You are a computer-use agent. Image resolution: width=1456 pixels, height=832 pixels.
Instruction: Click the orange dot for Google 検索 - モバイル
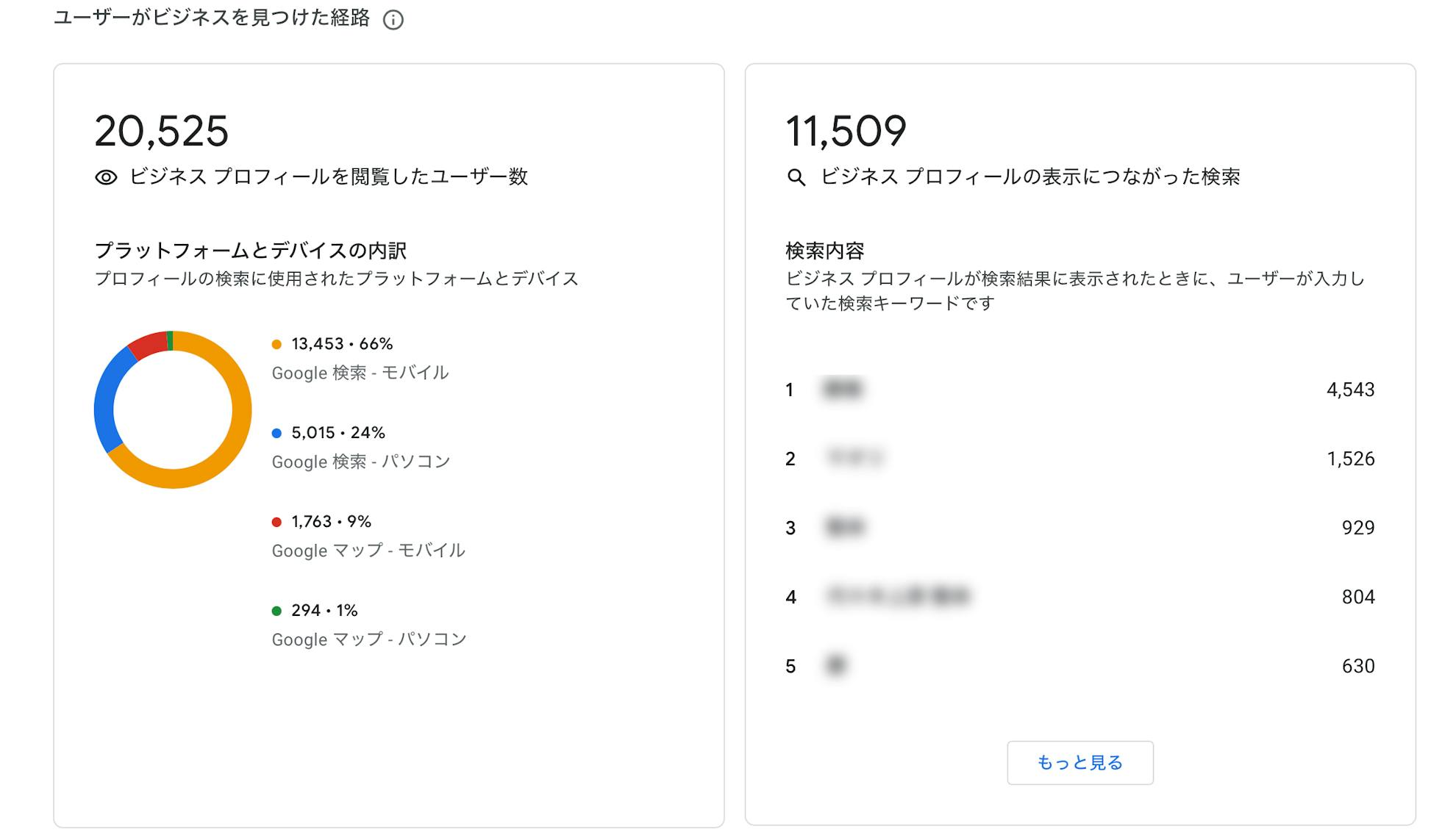click(276, 344)
